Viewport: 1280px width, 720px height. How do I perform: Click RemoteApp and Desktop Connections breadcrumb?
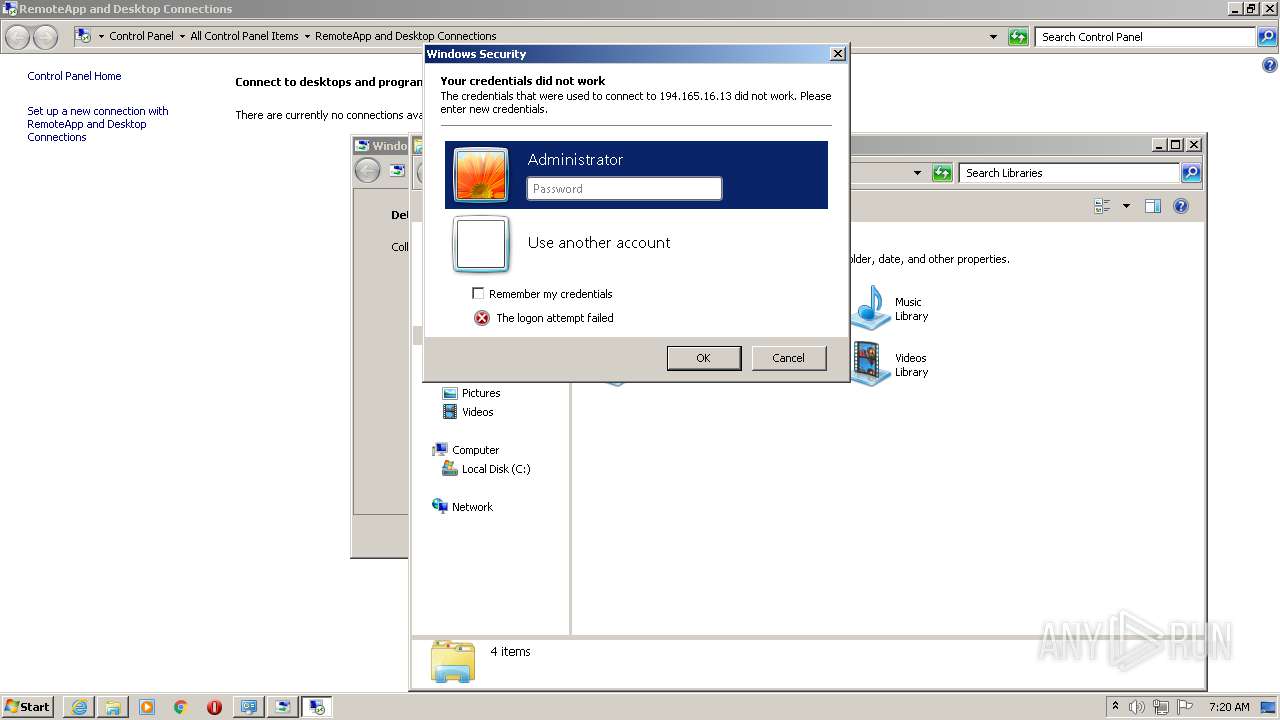point(405,36)
